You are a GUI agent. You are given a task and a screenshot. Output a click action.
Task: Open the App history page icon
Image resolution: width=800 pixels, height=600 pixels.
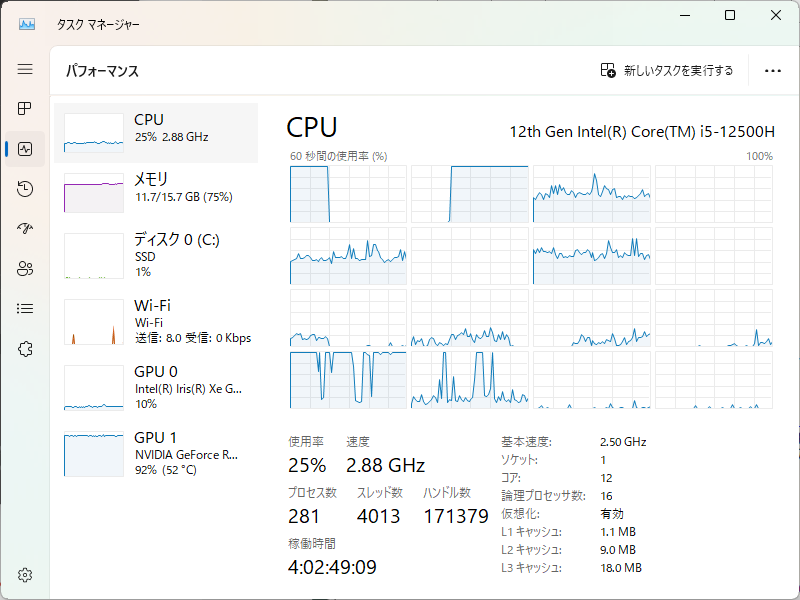click(x=25, y=189)
